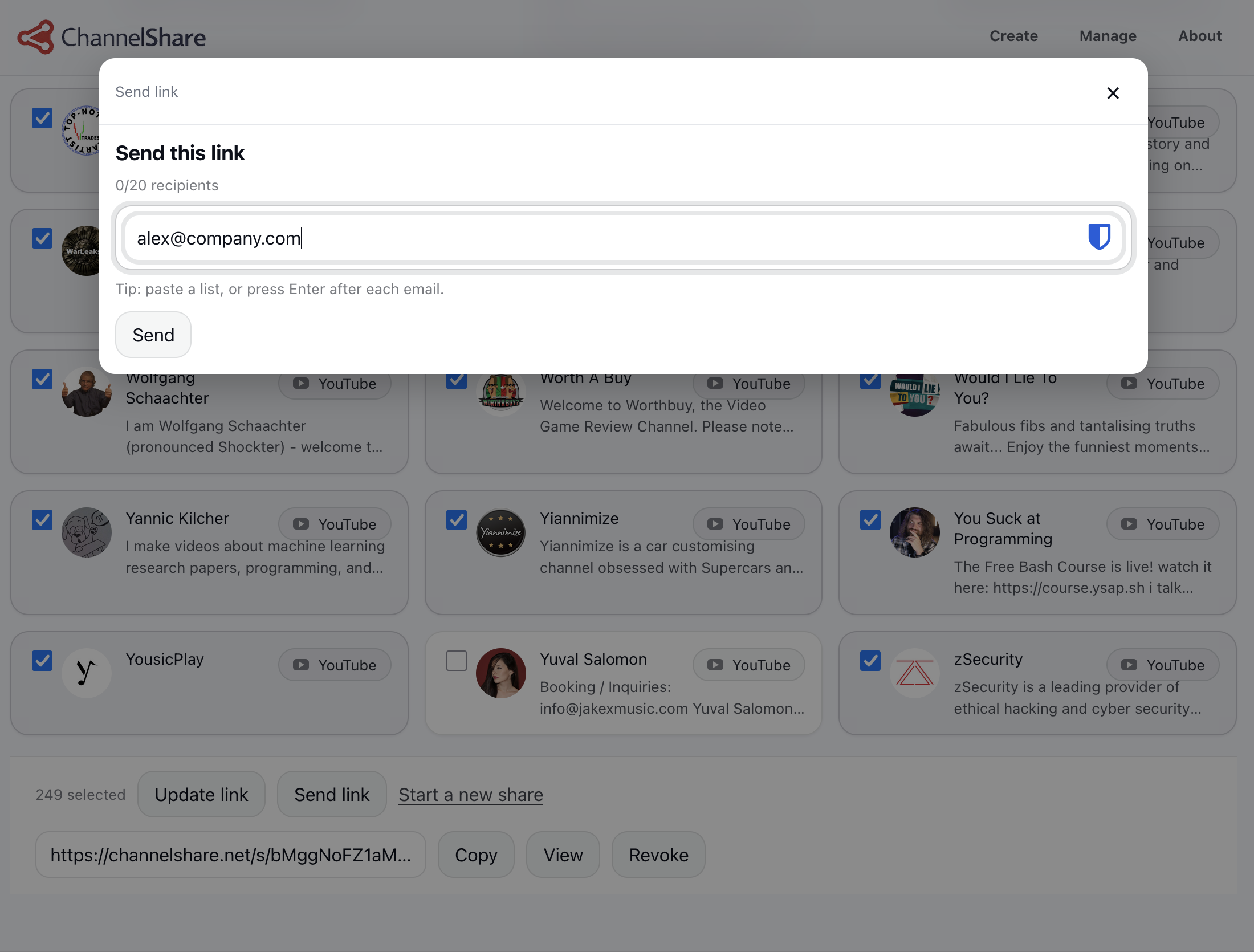This screenshot has width=1254, height=952.
Task: Click the Bitwarden shield in the email field
Action: point(1098,237)
